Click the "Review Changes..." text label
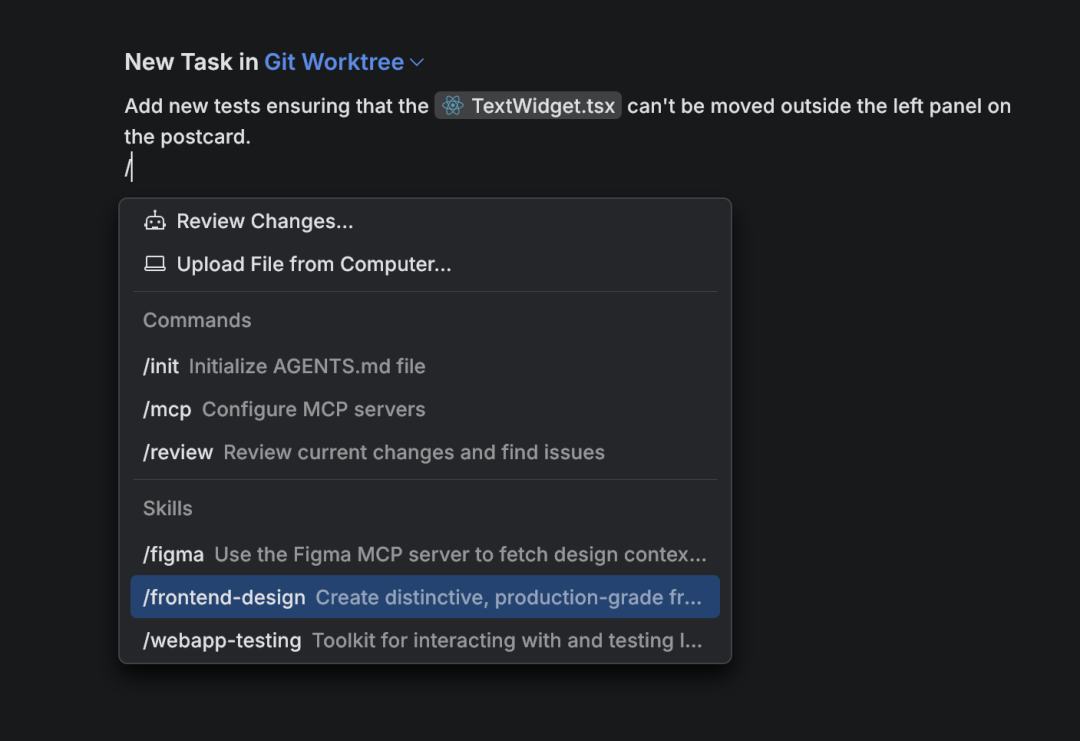Image resolution: width=1080 pixels, height=741 pixels. click(x=265, y=221)
